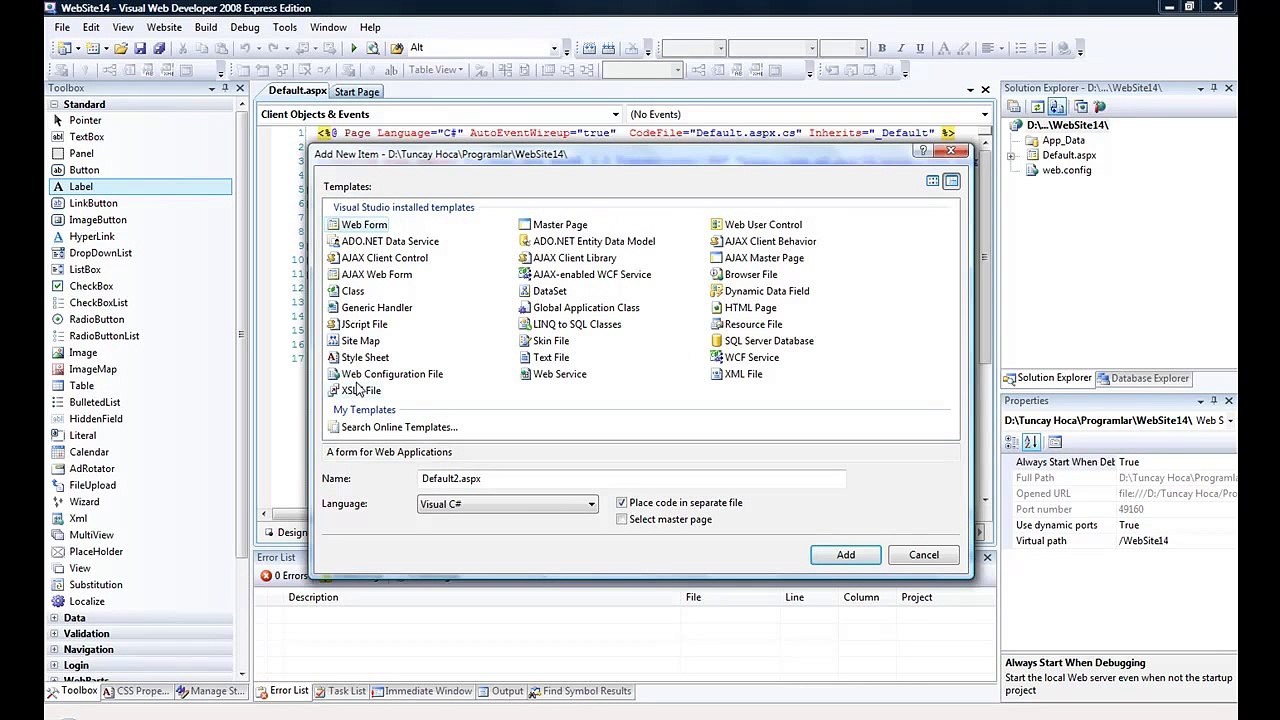Open the Find Symbol Results tab
This screenshot has width=1280, height=720.
(580, 691)
